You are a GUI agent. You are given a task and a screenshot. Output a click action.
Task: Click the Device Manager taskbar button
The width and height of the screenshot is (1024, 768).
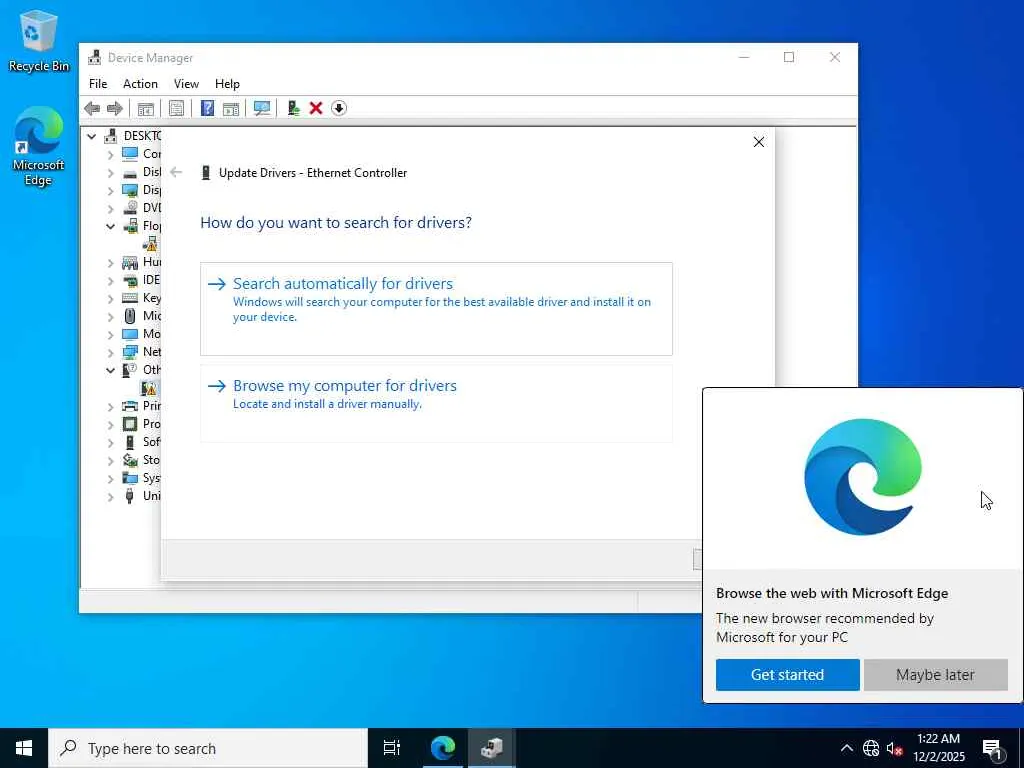coord(492,748)
